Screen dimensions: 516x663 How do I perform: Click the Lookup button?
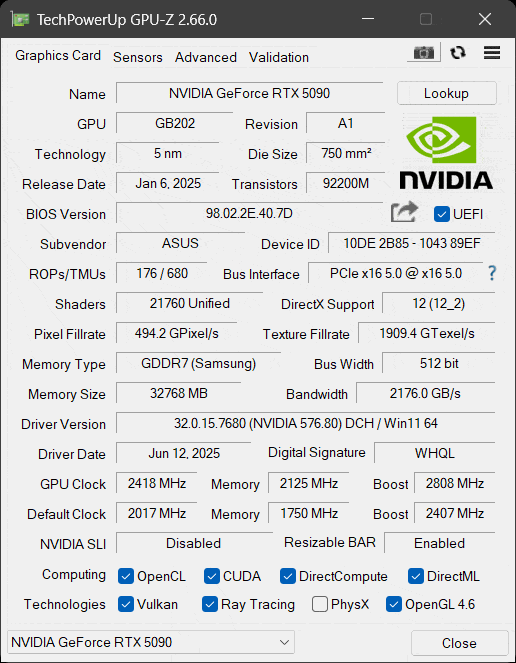pyautogui.click(x=447, y=93)
